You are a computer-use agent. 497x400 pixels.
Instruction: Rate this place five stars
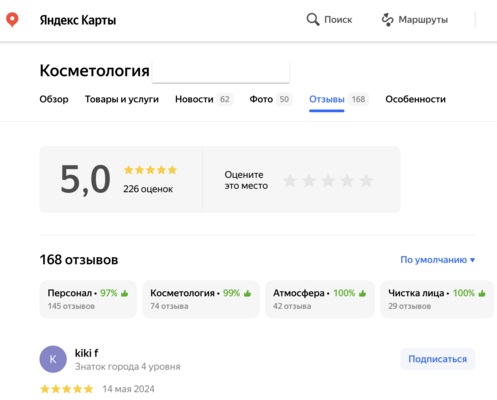pos(366,181)
